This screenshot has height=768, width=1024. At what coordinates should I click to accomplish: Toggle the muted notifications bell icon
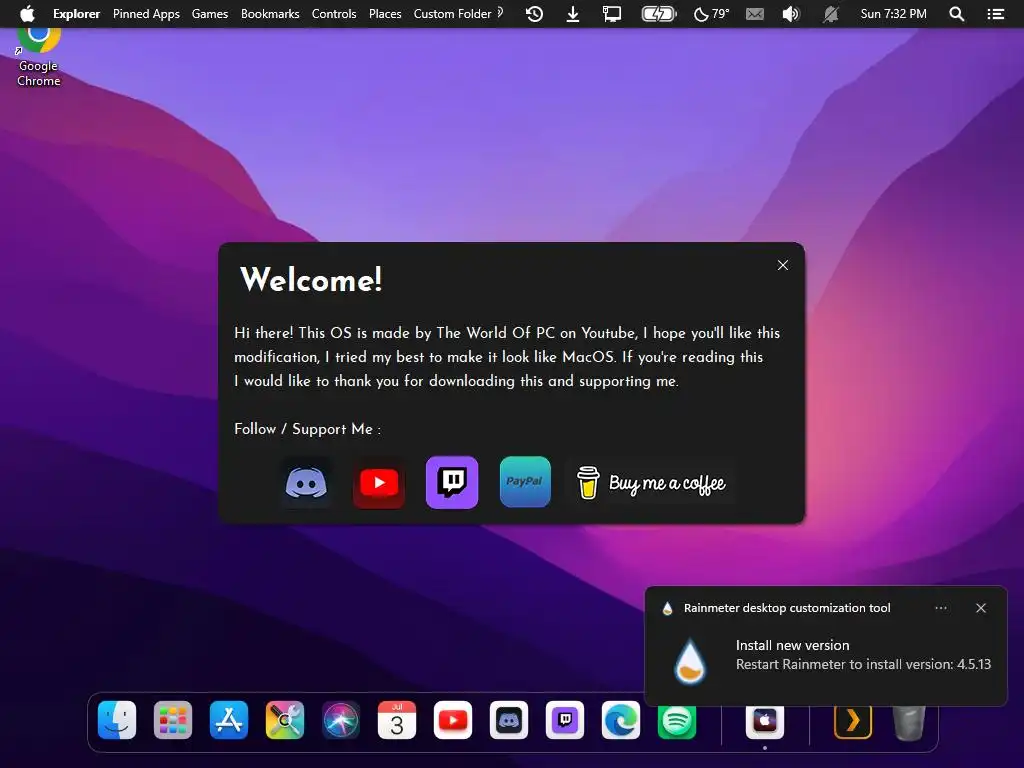coord(830,14)
